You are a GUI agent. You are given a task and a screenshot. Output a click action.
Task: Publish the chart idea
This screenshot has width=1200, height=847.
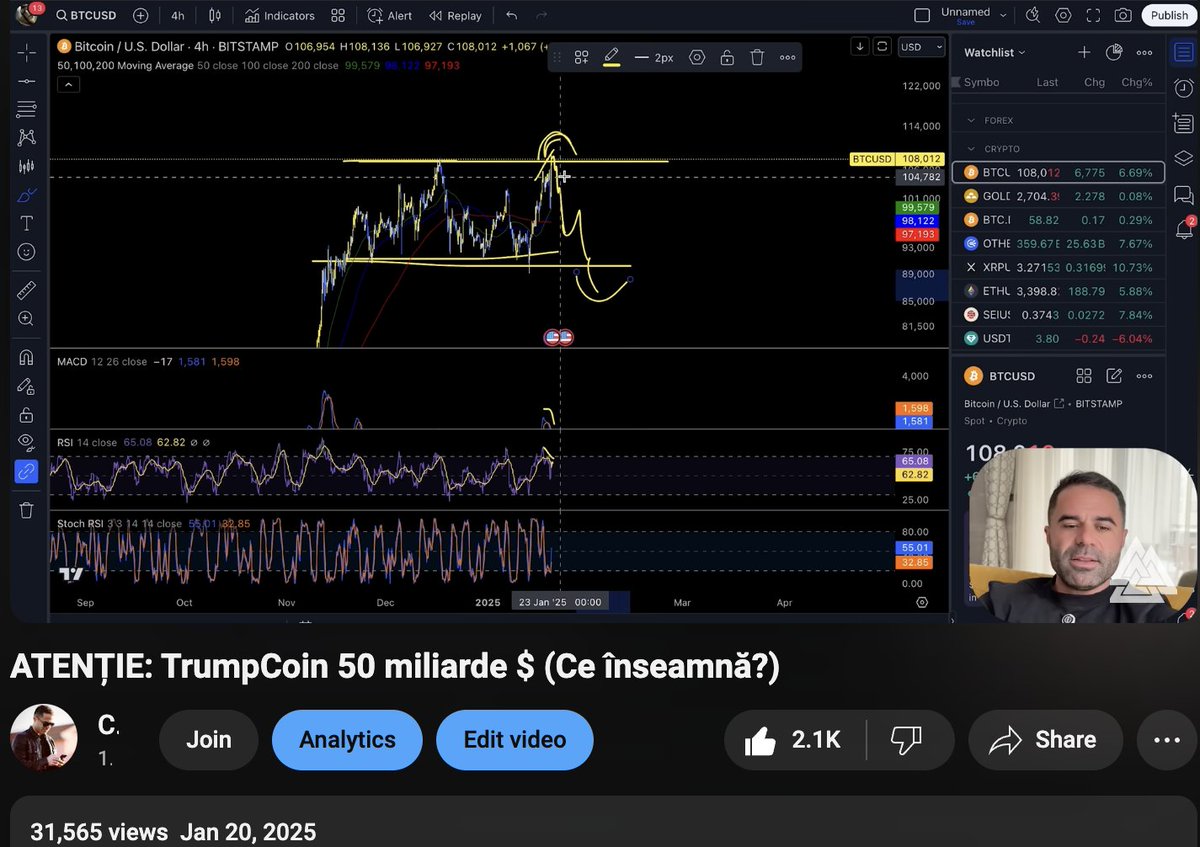click(1169, 15)
